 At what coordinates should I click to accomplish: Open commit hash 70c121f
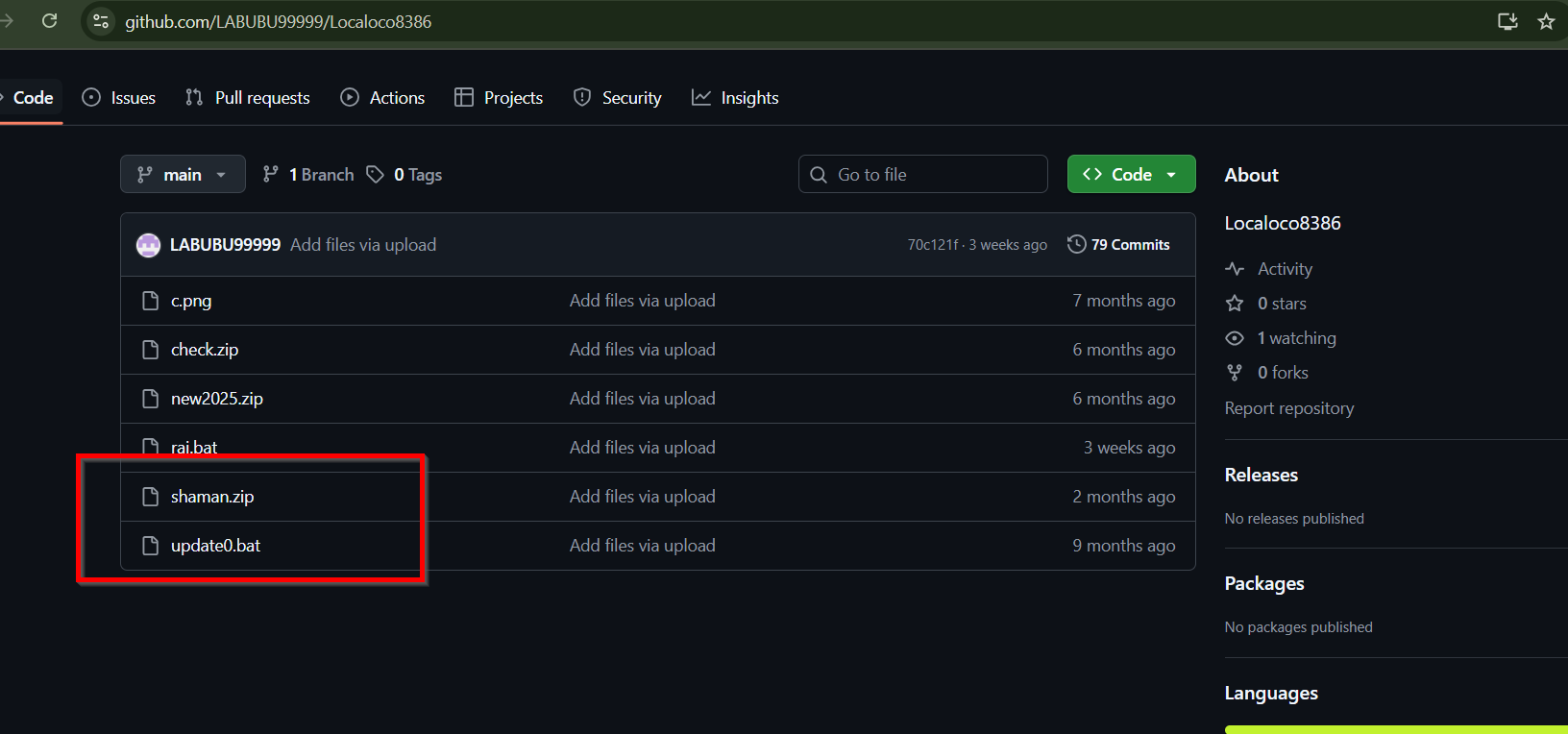932,245
